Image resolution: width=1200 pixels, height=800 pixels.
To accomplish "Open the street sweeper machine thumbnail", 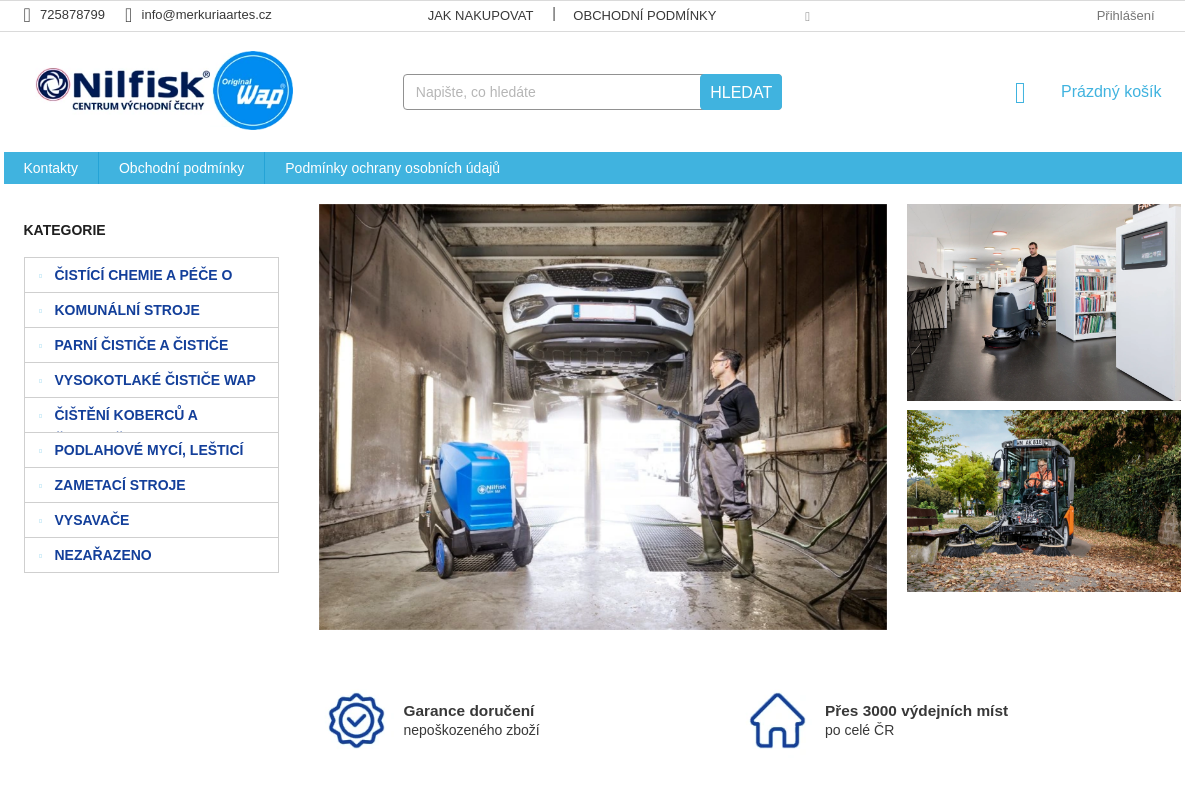I will tap(1043, 501).
